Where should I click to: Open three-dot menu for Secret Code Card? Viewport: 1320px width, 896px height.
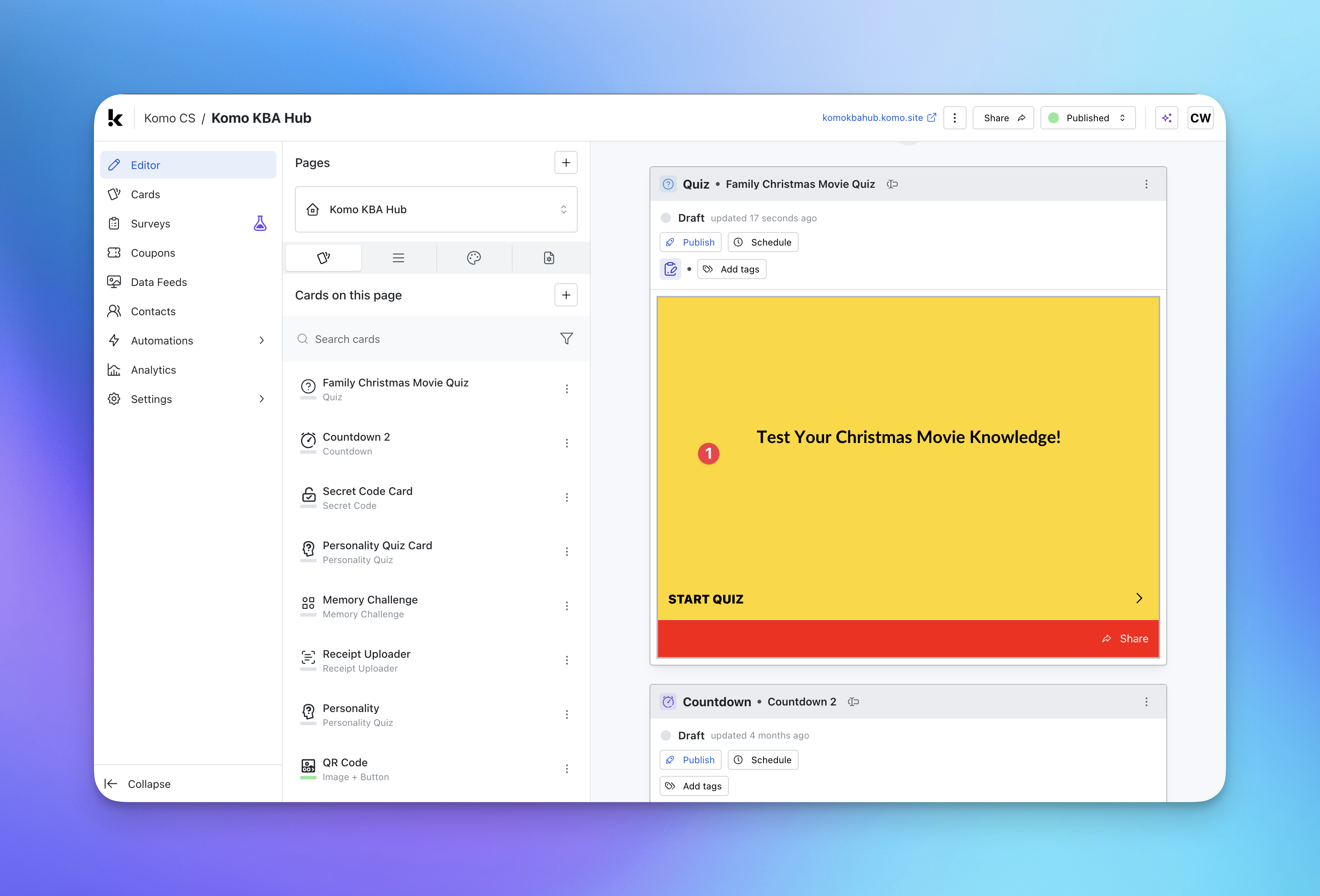click(x=566, y=497)
